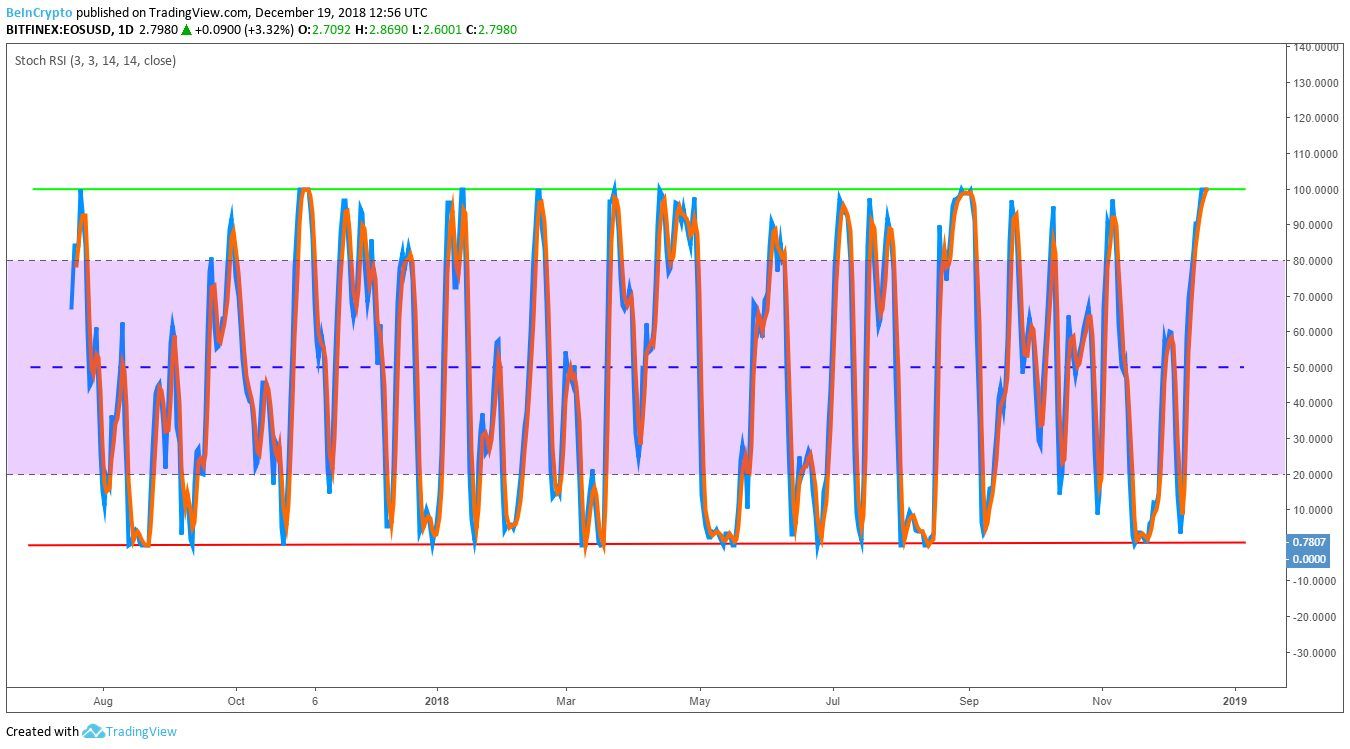Click the 140.0000 price scale label
The height and width of the screenshot is (749, 1350).
(1316, 47)
